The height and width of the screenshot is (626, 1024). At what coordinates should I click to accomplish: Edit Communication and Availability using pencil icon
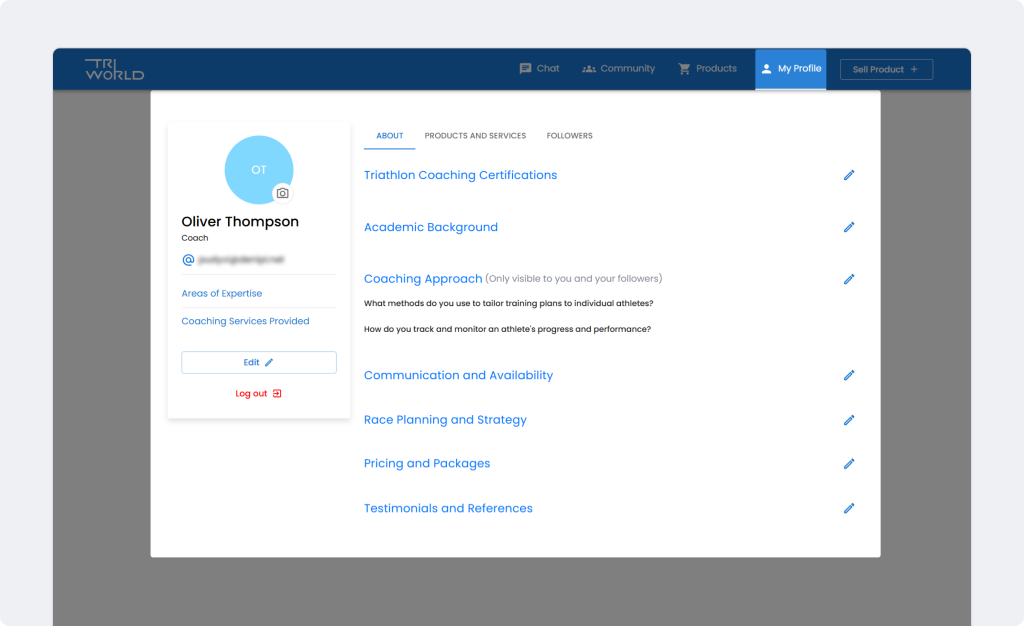click(849, 375)
